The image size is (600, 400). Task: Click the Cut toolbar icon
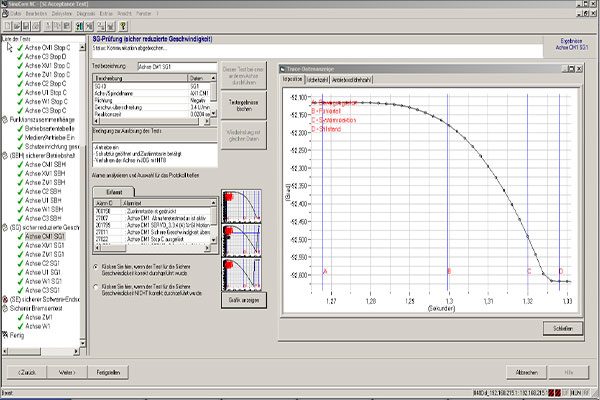click(48, 26)
